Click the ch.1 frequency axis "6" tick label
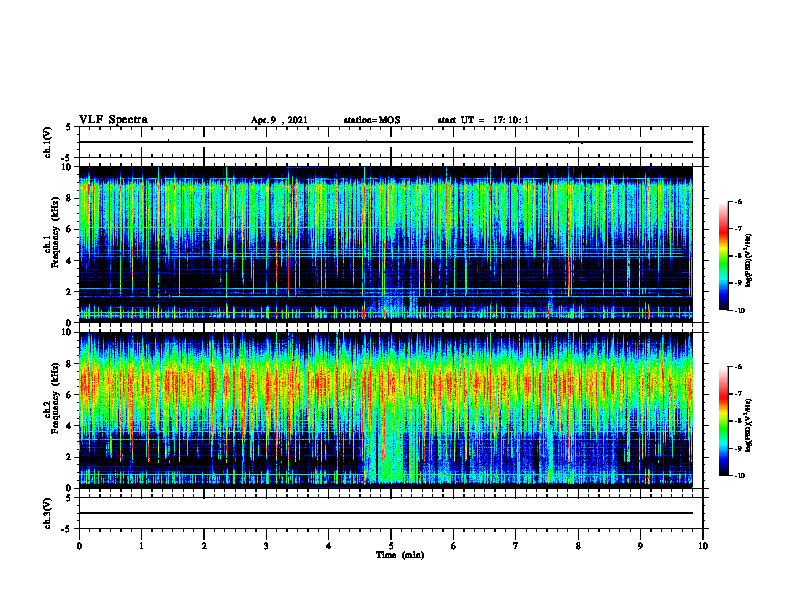 pyautogui.click(x=70, y=229)
